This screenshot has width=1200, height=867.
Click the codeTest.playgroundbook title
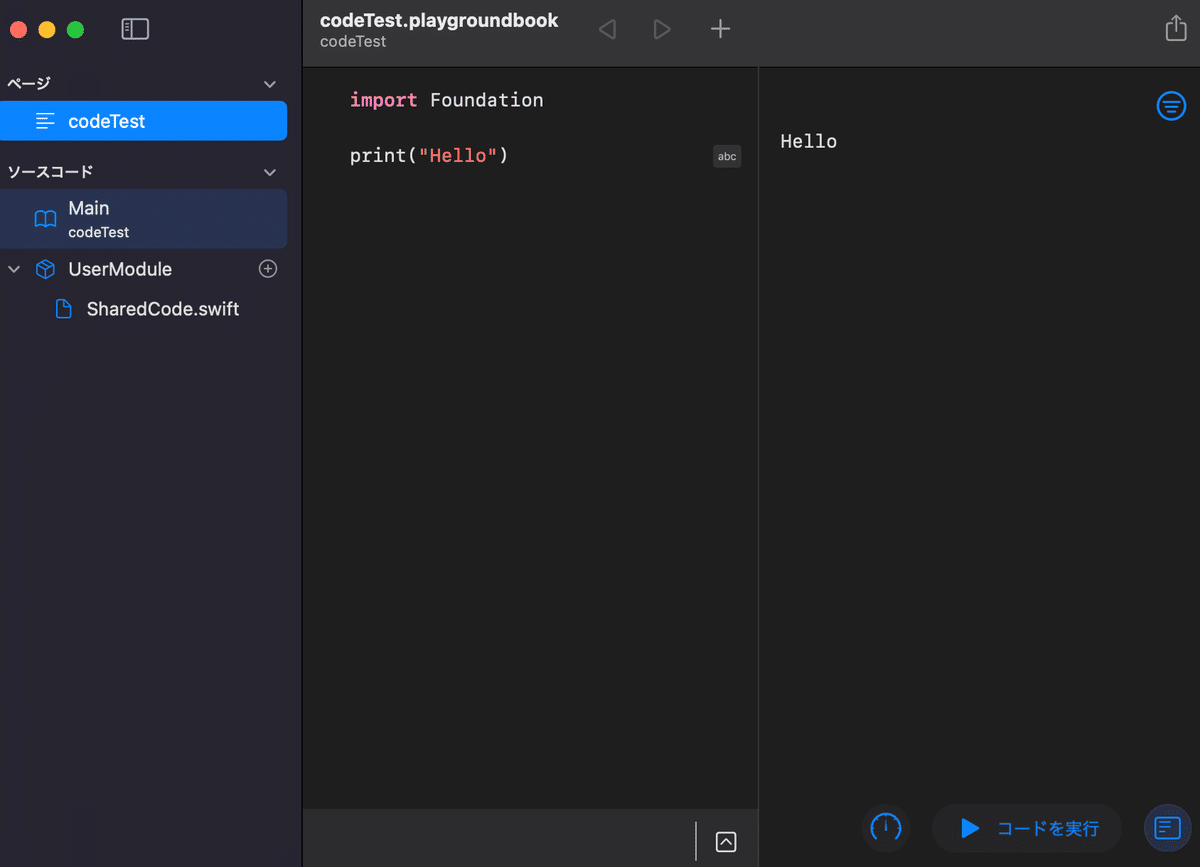[439, 20]
